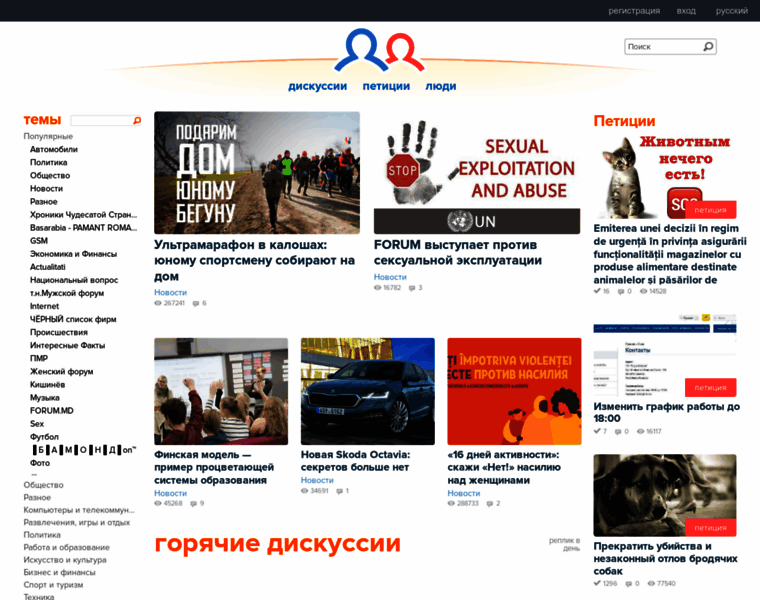The image size is (760, 600).
Task: Click the Новая Skoda Octavia headline
Action: [355, 461]
